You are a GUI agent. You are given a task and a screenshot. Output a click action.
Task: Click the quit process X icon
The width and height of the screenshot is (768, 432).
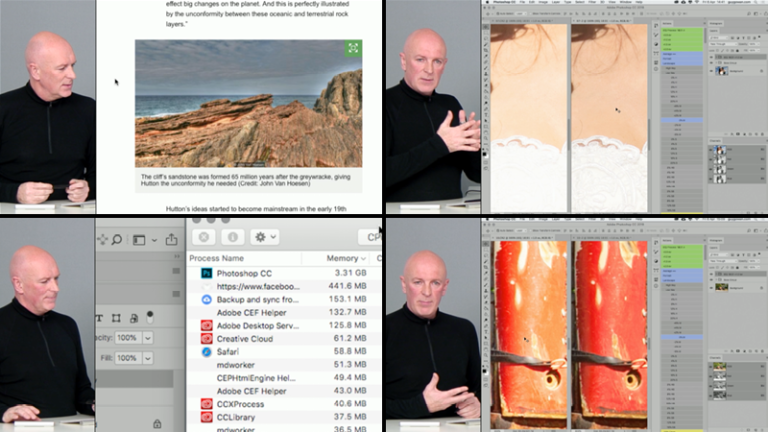coord(203,237)
